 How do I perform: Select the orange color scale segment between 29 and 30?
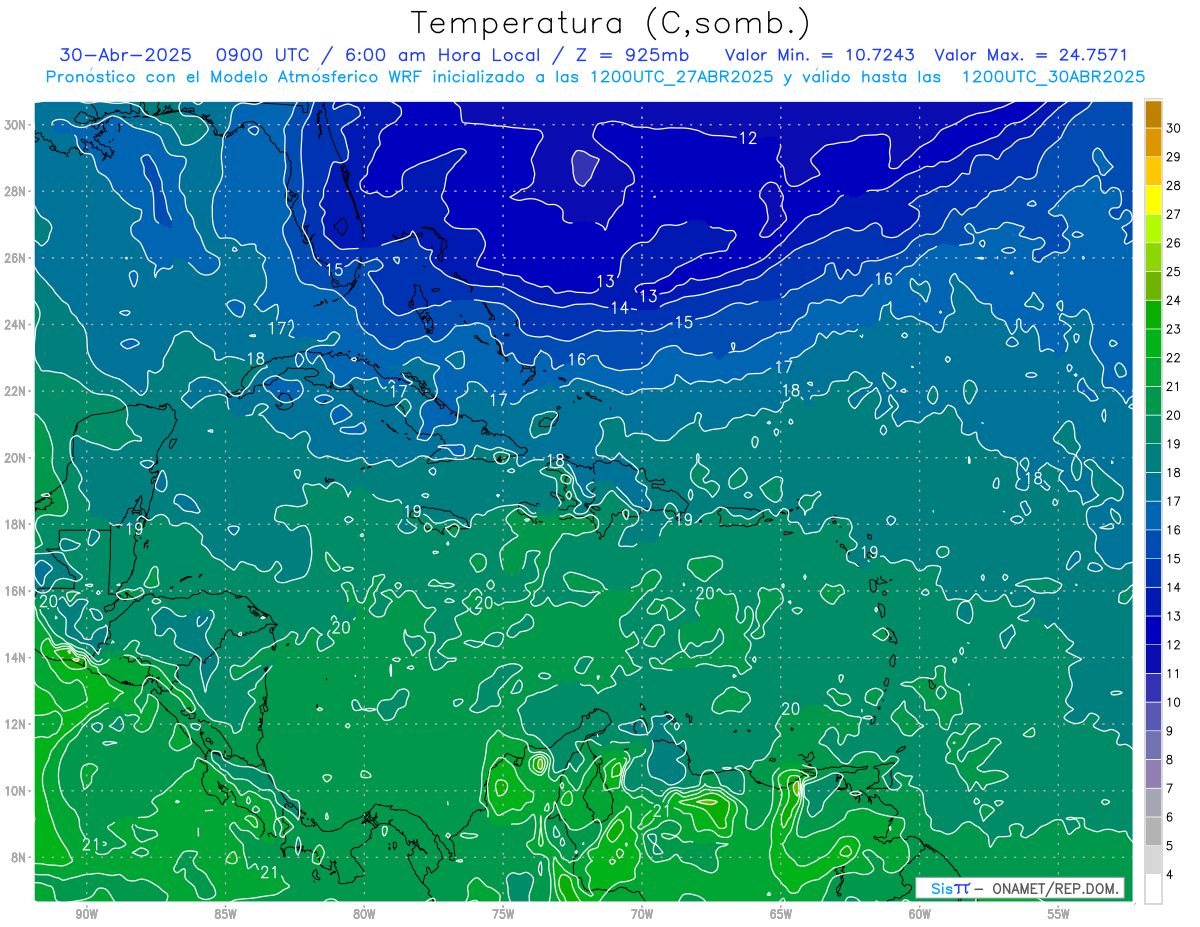pyautogui.click(x=1153, y=142)
